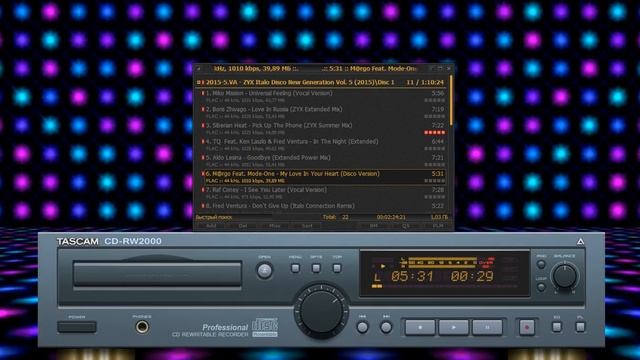The width and height of the screenshot is (640, 360).
Task: Click the level meter on the deck display
Action: pyautogui.click(x=442, y=262)
